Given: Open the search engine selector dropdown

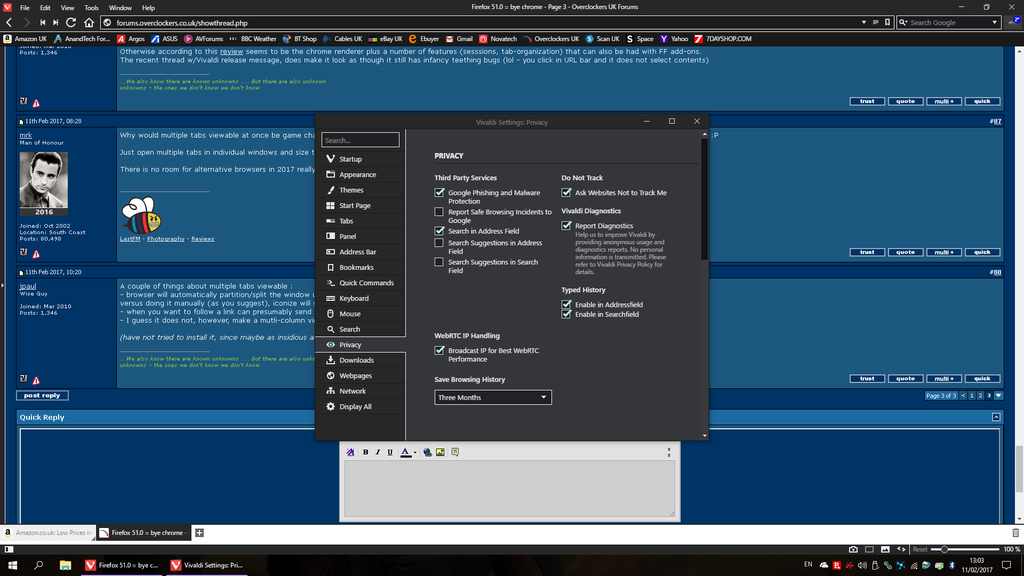Looking at the screenshot, I should pyautogui.click(x=903, y=23).
